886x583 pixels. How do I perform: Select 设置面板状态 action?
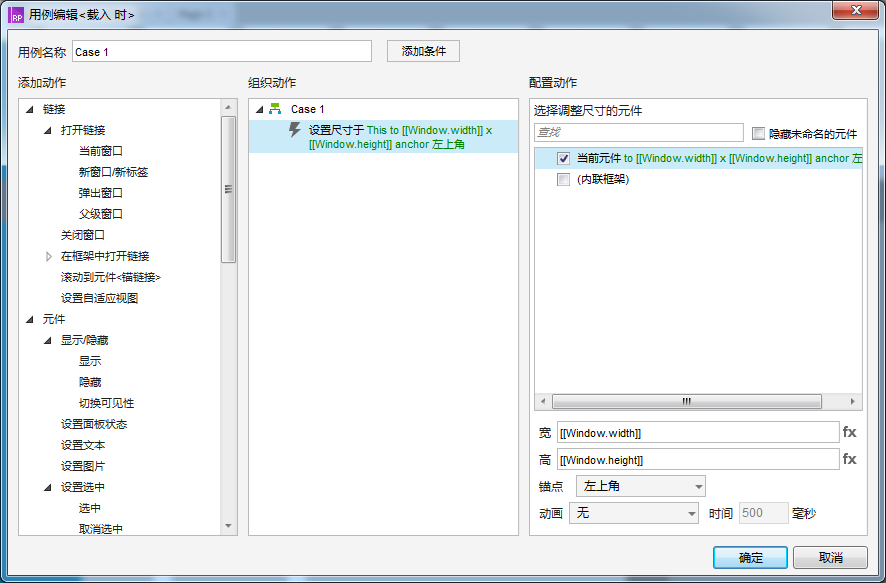pyautogui.click(x=94, y=424)
